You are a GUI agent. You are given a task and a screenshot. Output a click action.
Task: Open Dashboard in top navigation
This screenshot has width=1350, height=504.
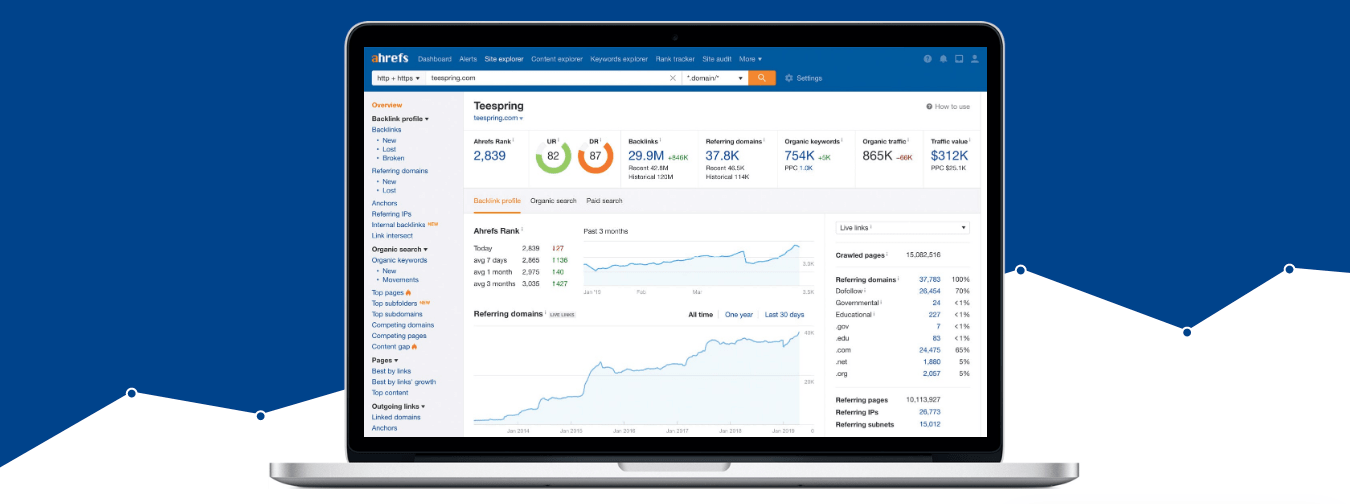(x=435, y=59)
